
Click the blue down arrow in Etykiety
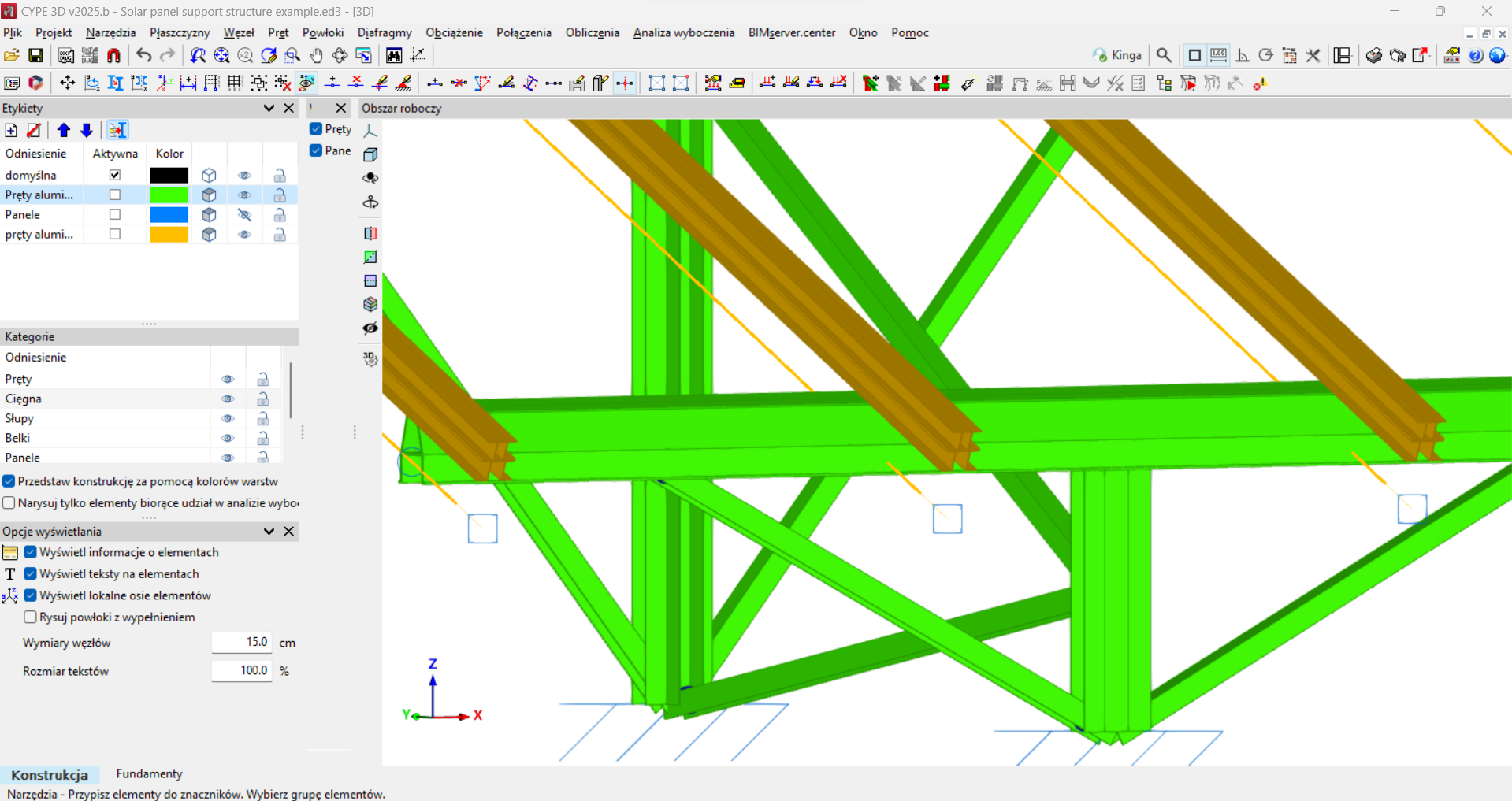pyautogui.click(x=87, y=130)
